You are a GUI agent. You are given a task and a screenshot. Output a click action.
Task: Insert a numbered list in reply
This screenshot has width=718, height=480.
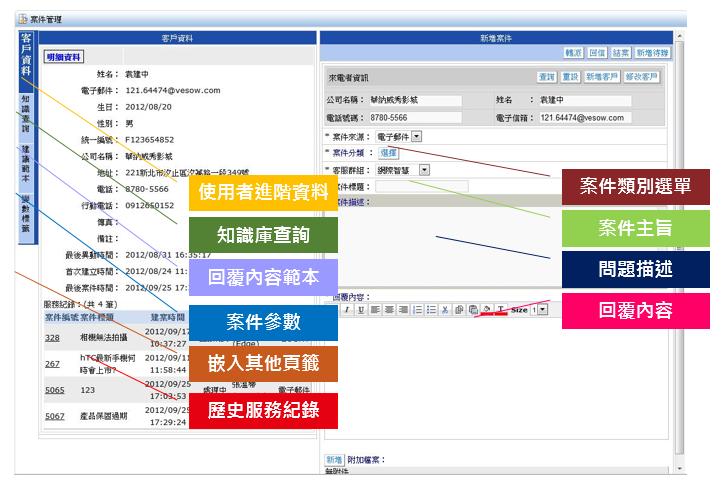pyautogui.click(x=417, y=310)
